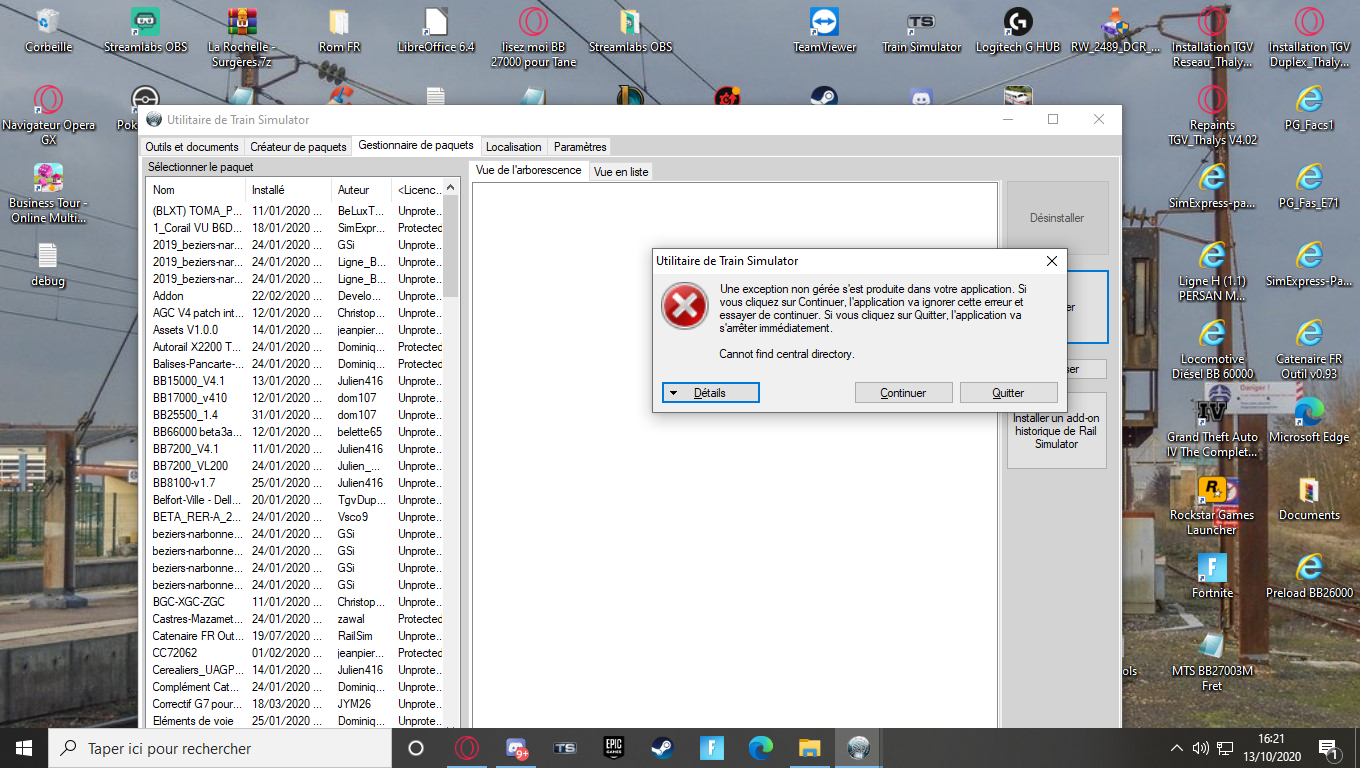Viewport: 1360px width, 768px height.
Task: Open MTS BB27003M Fret desktop icon
Action: coord(1212,662)
